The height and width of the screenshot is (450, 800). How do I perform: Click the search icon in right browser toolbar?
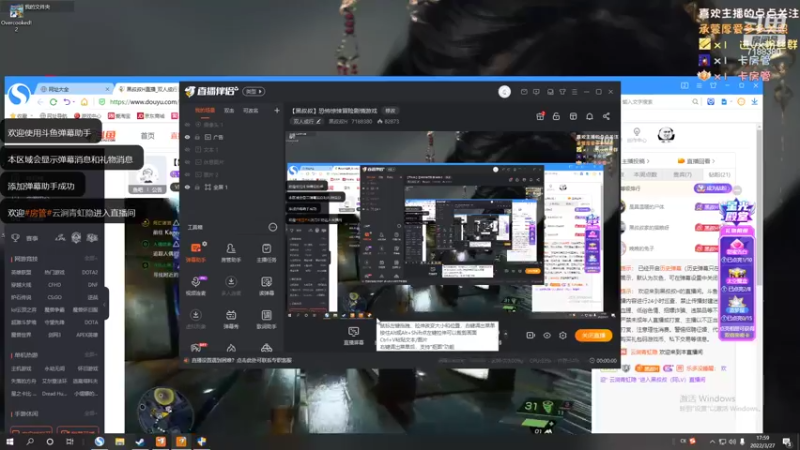point(695,102)
